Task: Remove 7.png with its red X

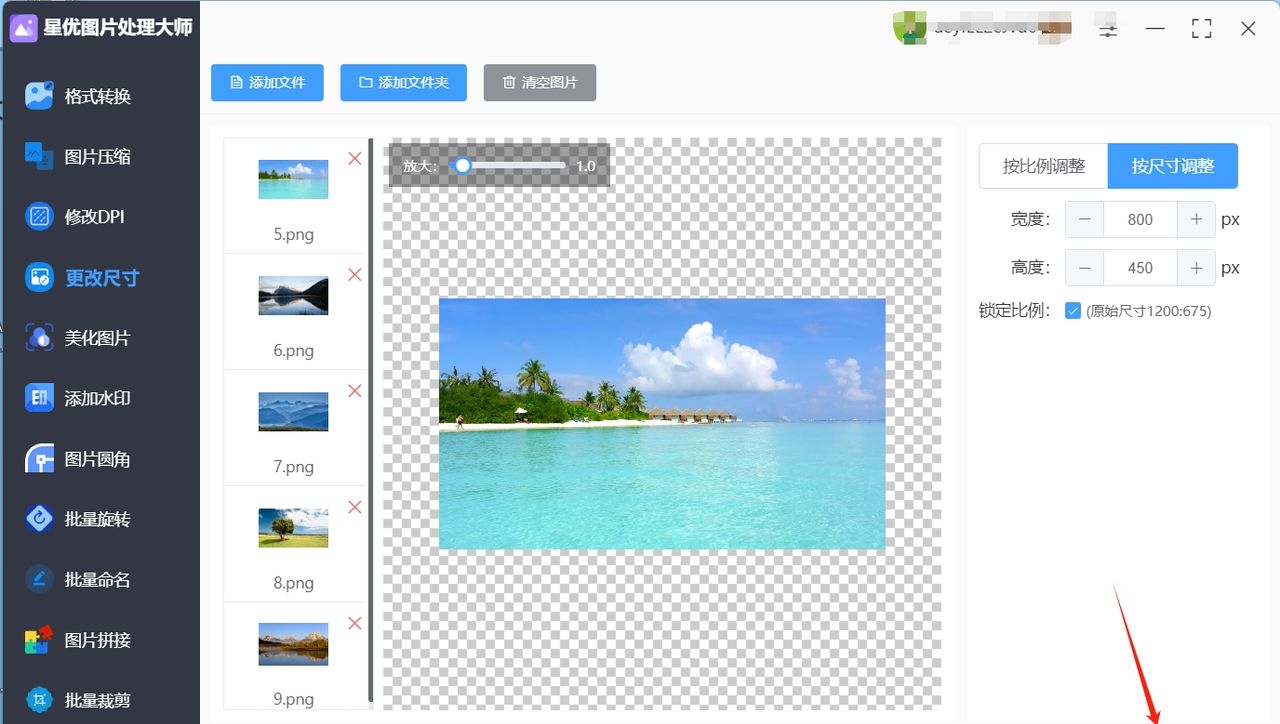Action: [354, 391]
